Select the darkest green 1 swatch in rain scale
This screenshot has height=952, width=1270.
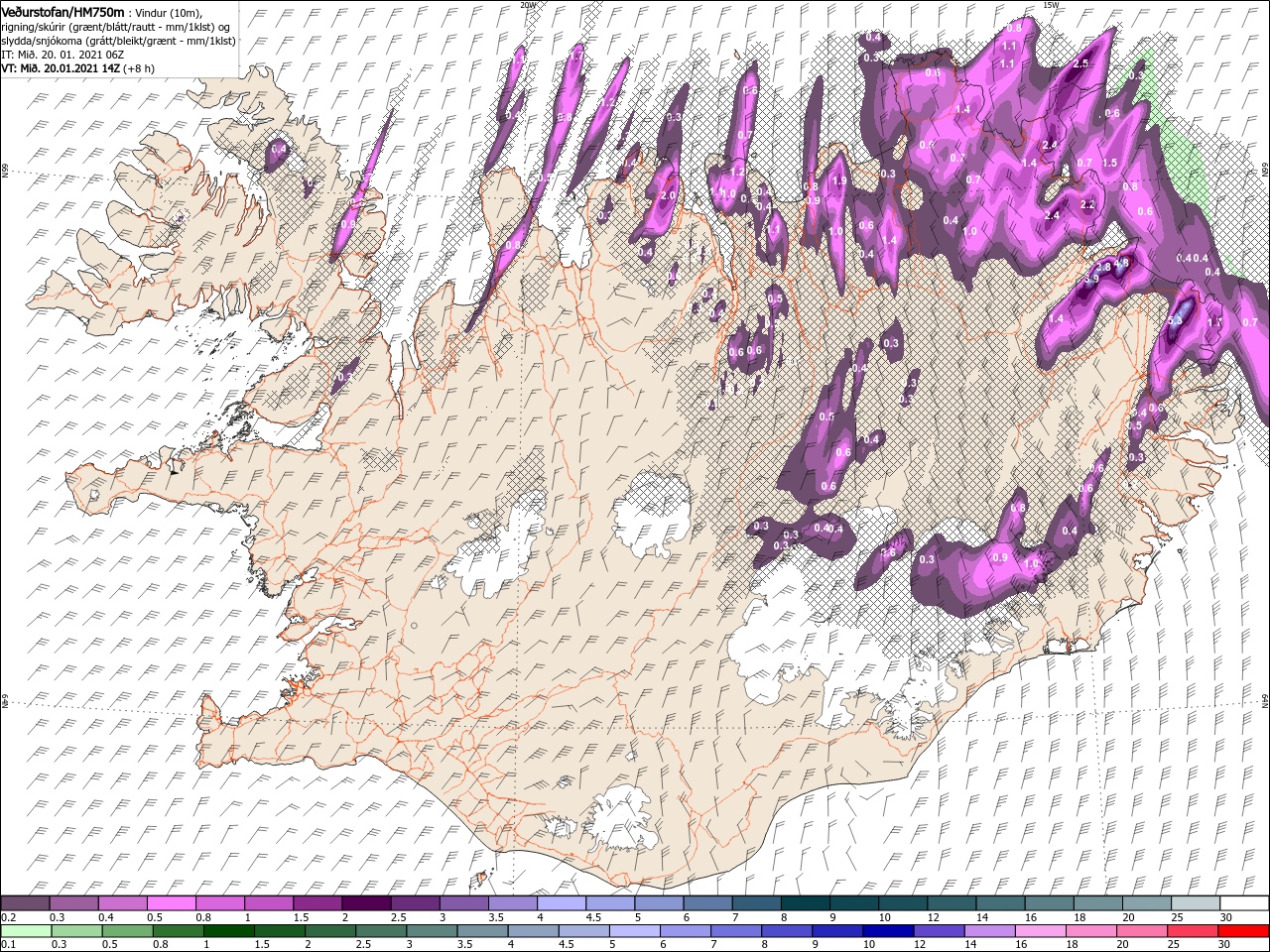[x=228, y=931]
